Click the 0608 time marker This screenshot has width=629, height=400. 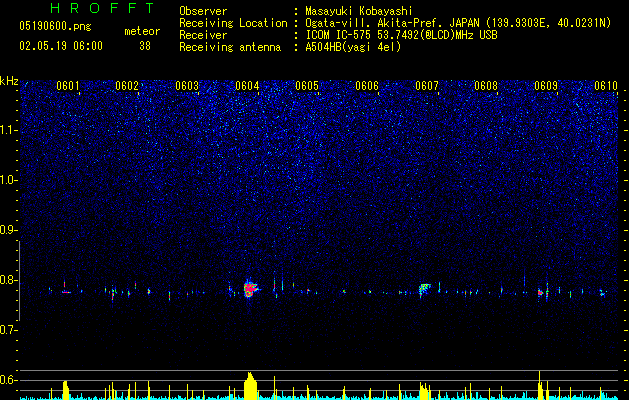pyautogui.click(x=486, y=86)
